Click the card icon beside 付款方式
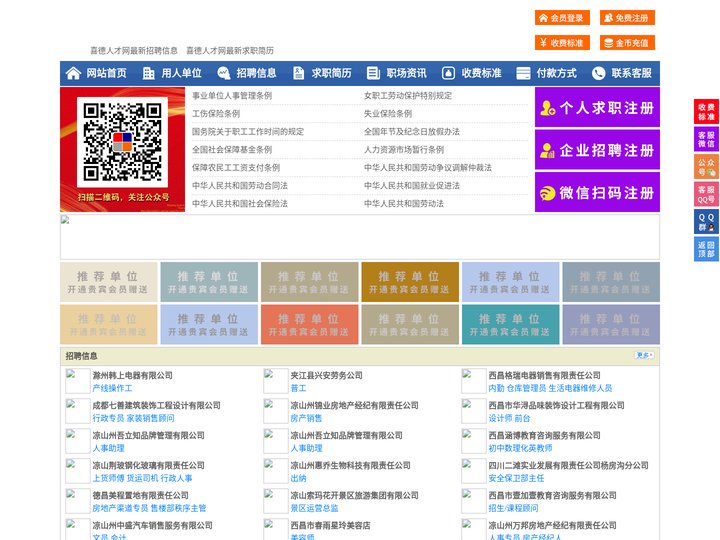Image resolution: width=720 pixels, height=540 pixels. 523,73
